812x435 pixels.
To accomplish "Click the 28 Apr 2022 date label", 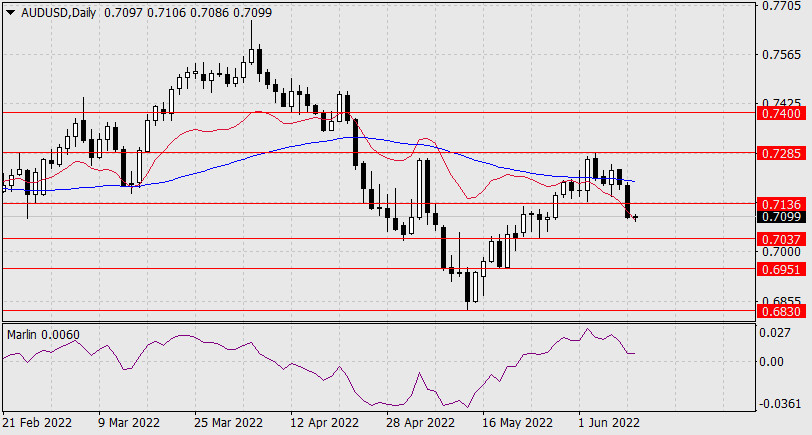I will pyautogui.click(x=420, y=423).
